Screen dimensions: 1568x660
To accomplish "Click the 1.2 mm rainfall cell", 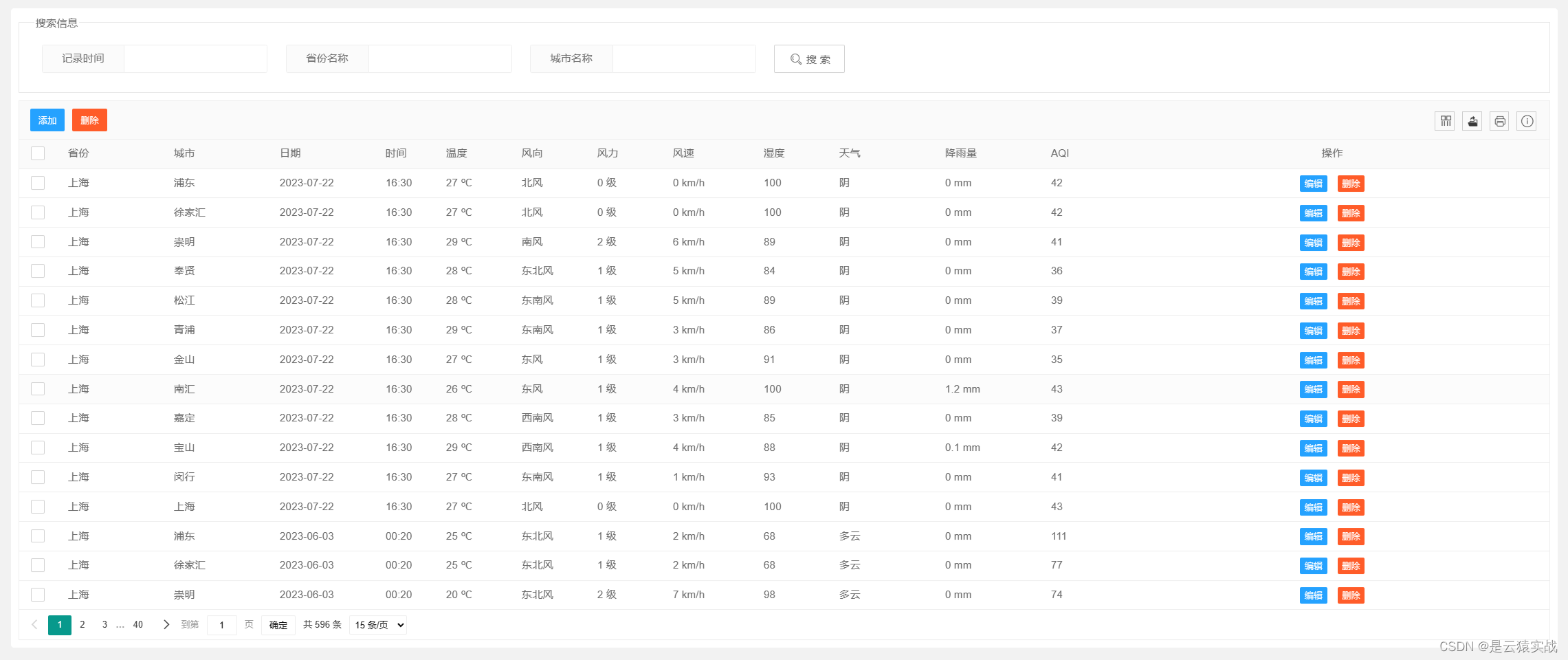I will tap(962, 389).
